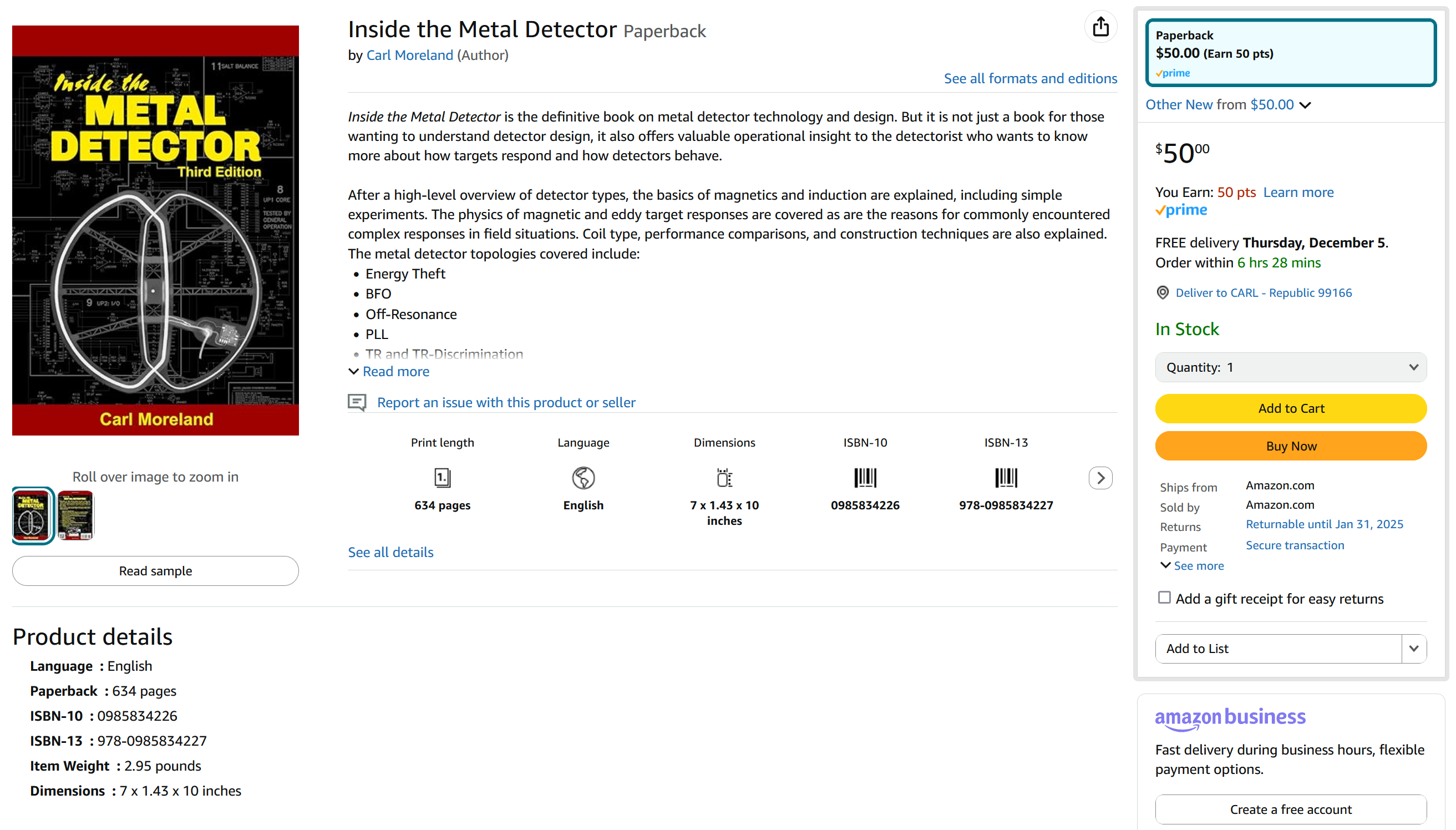Expand Add to List dropdown arrow
The height and width of the screenshot is (830, 1456).
[x=1413, y=648]
